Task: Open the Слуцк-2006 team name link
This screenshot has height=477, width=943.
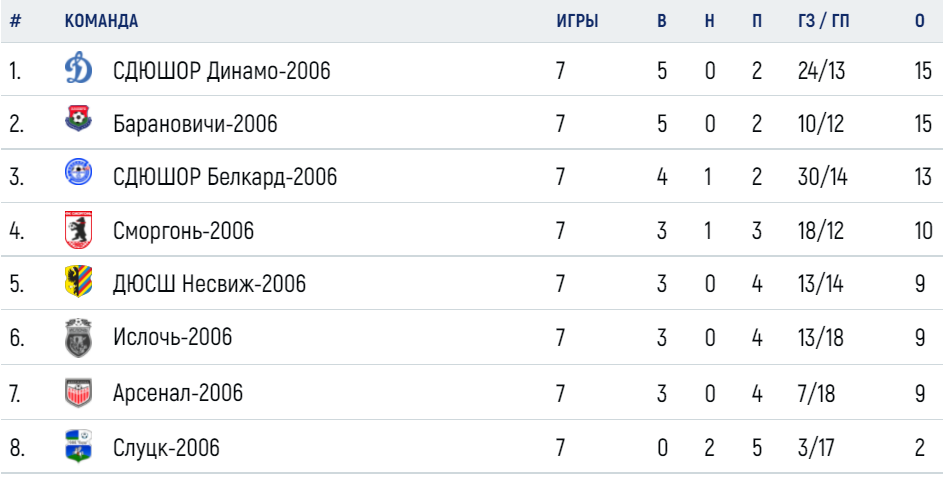Action: pyautogui.click(x=167, y=448)
